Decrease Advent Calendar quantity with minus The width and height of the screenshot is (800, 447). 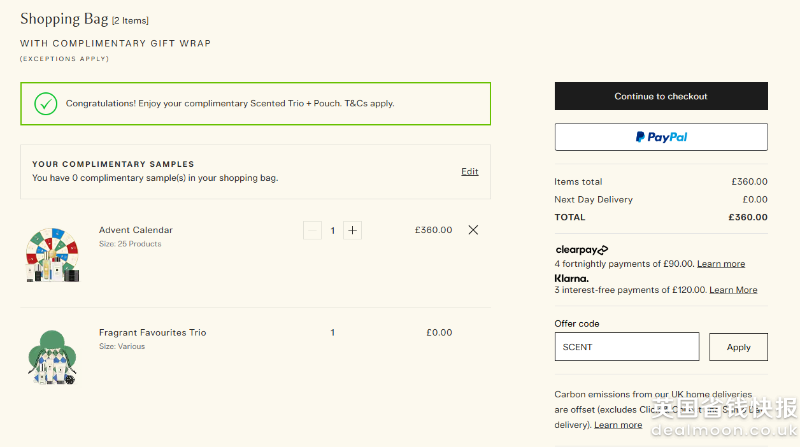(x=312, y=230)
